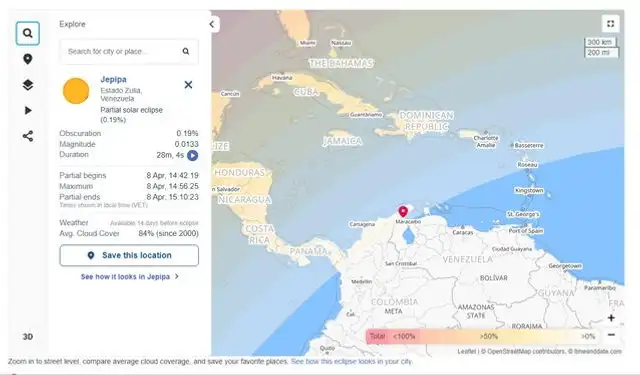
Task: Open See how it looks in Jepipa
Action: (129, 277)
